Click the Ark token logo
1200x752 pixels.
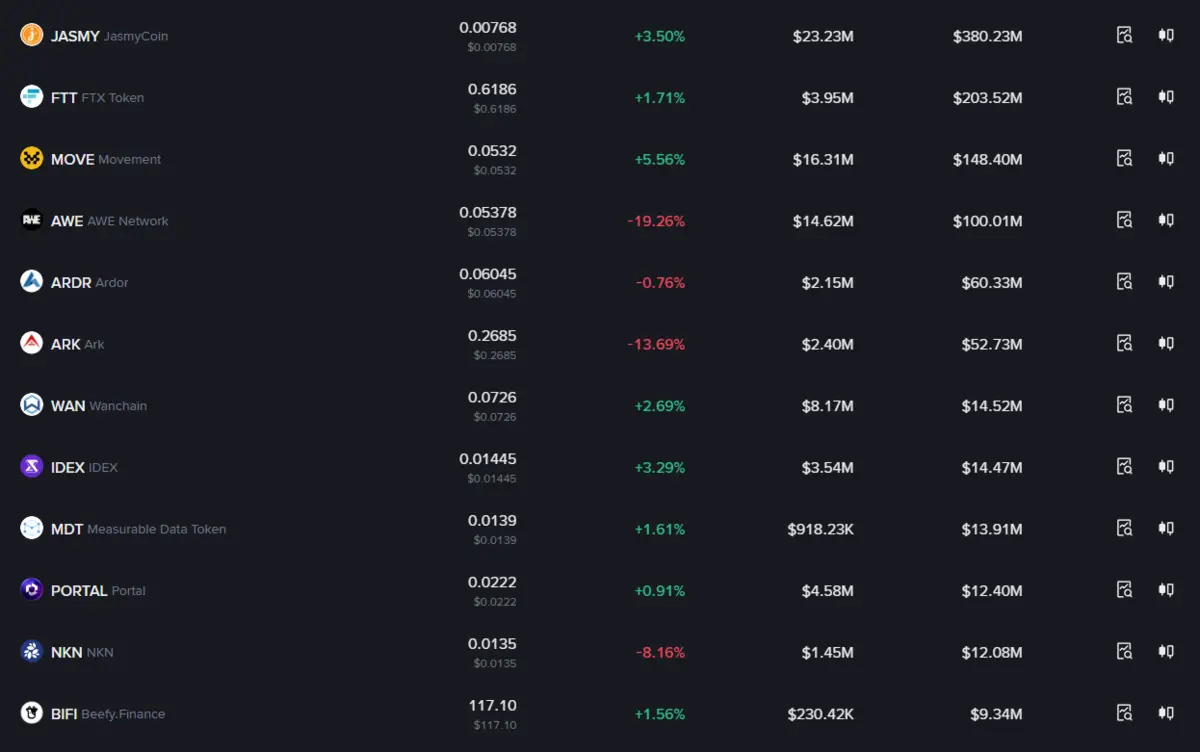click(x=29, y=343)
